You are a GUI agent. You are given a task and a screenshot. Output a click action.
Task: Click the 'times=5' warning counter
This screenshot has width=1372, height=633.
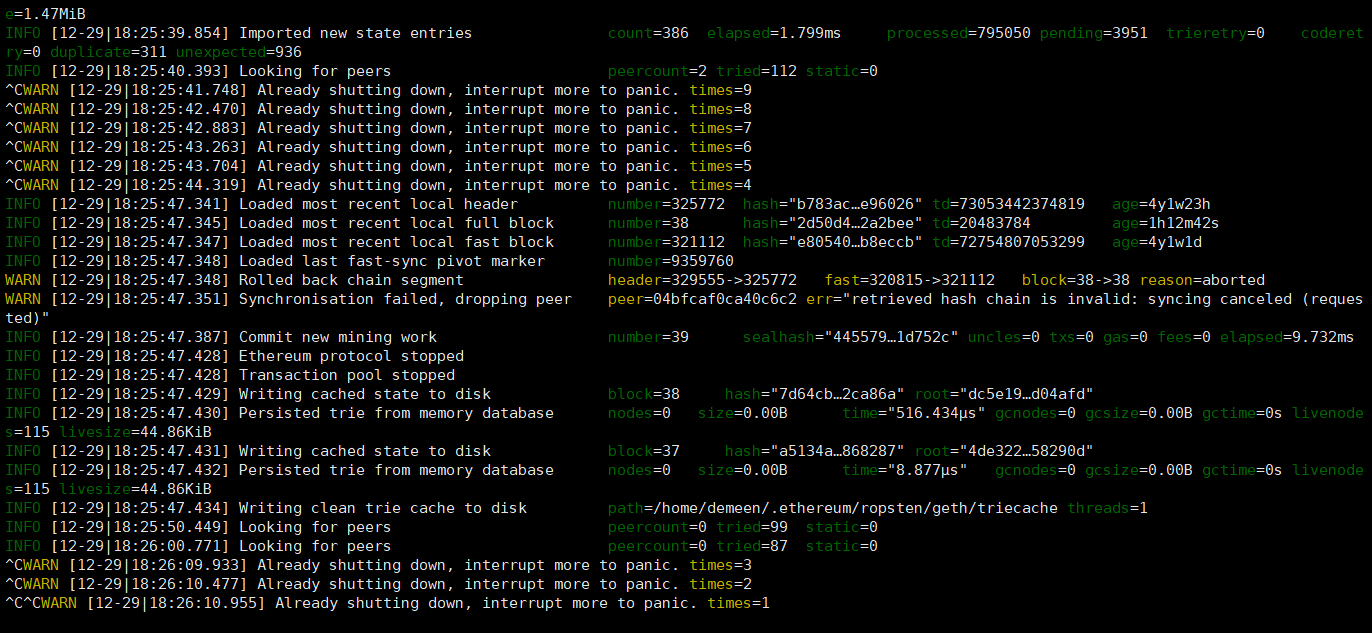tap(720, 166)
